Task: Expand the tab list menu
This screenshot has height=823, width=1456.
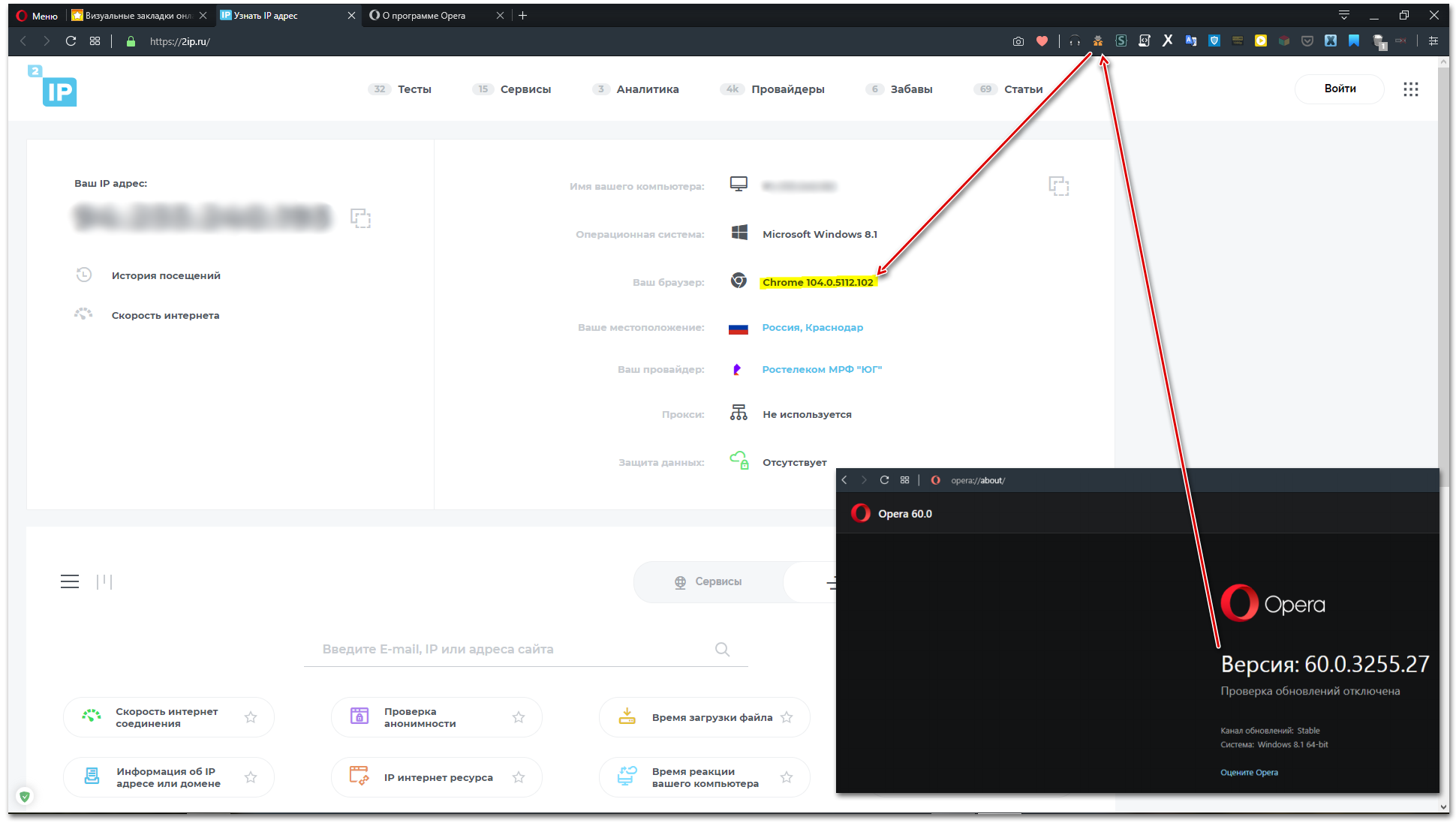Action: [1344, 15]
